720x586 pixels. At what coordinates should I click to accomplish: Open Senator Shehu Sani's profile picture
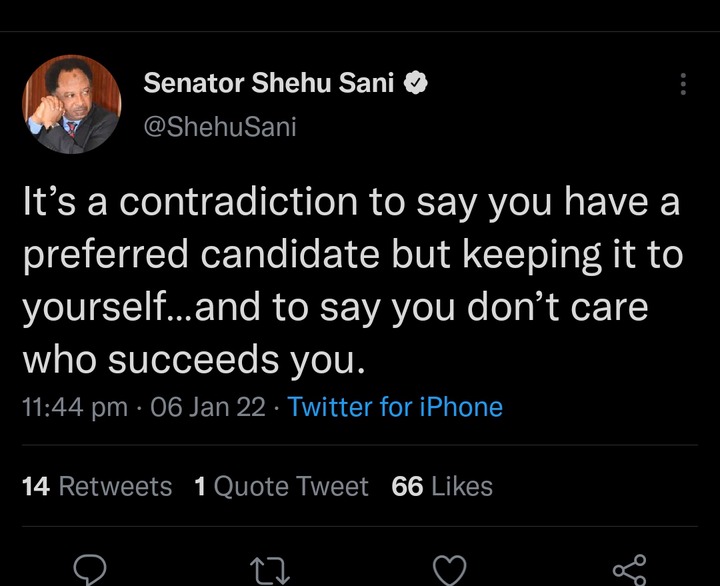pyautogui.click(x=71, y=104)
